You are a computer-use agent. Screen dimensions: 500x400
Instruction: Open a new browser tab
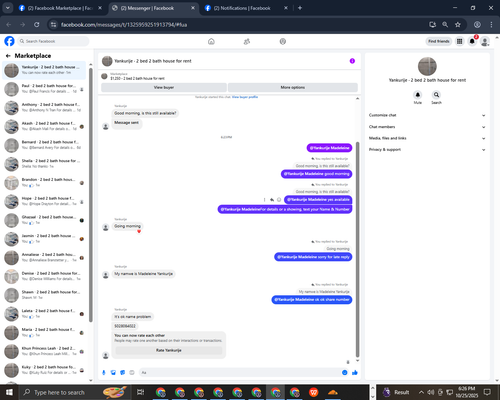pos(300,8)
